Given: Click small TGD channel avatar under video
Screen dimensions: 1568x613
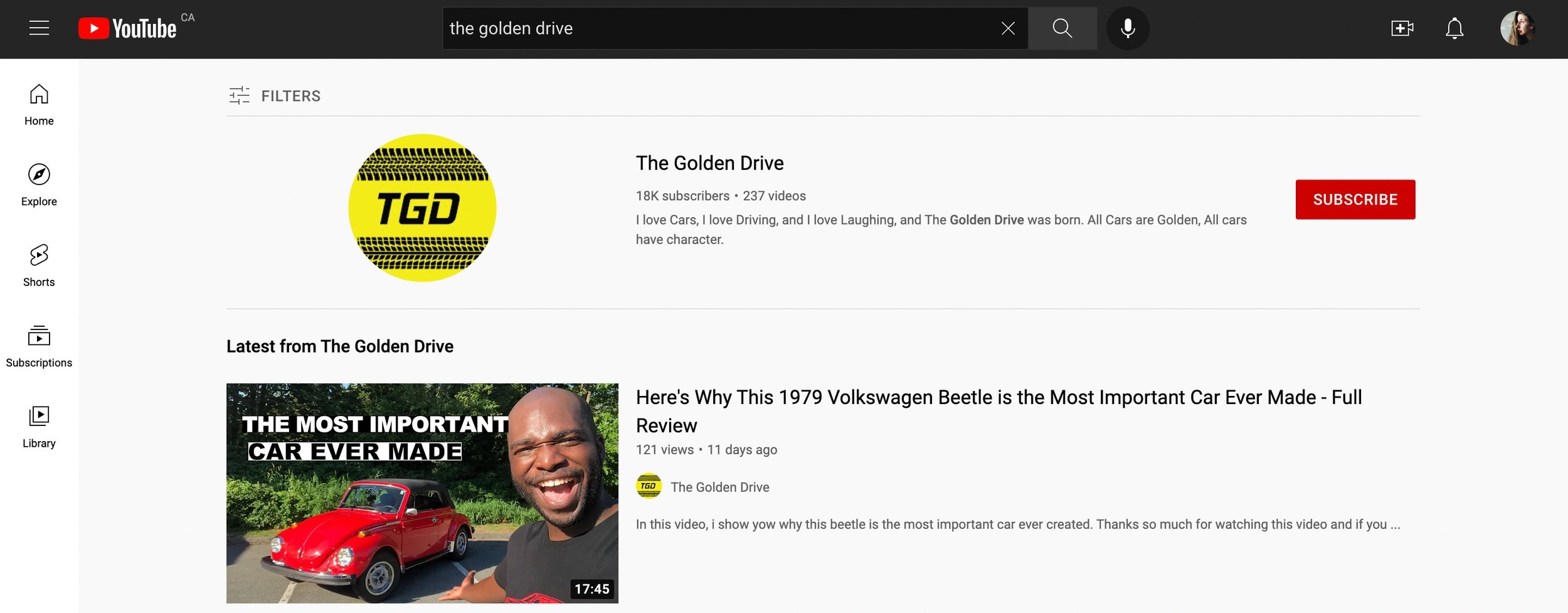Looking at the screenshot, I should pos(649,486).
